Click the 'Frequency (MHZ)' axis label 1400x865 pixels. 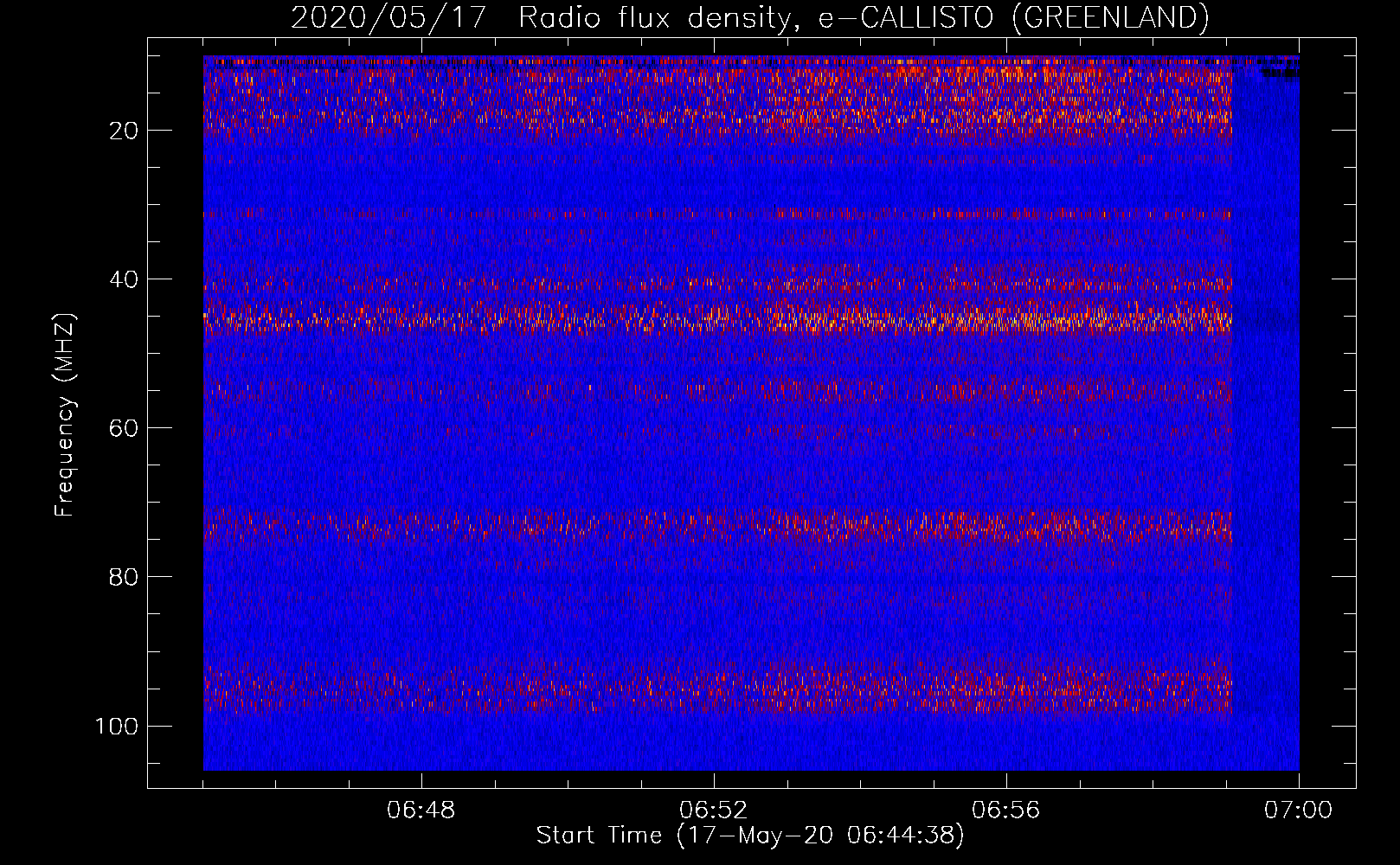[65, 415]
